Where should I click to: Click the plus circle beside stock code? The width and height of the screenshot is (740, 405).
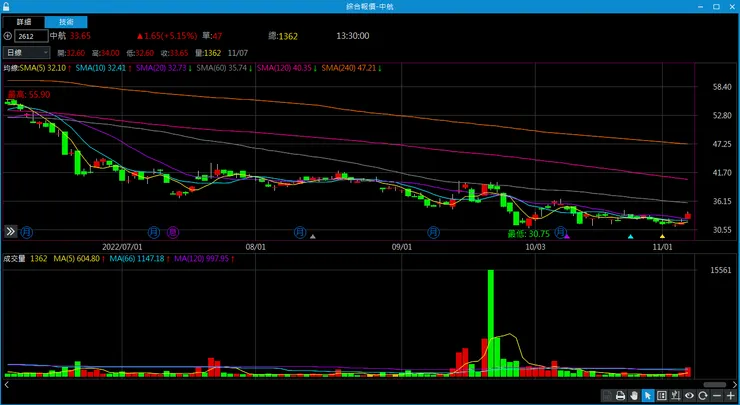(7, 36)
